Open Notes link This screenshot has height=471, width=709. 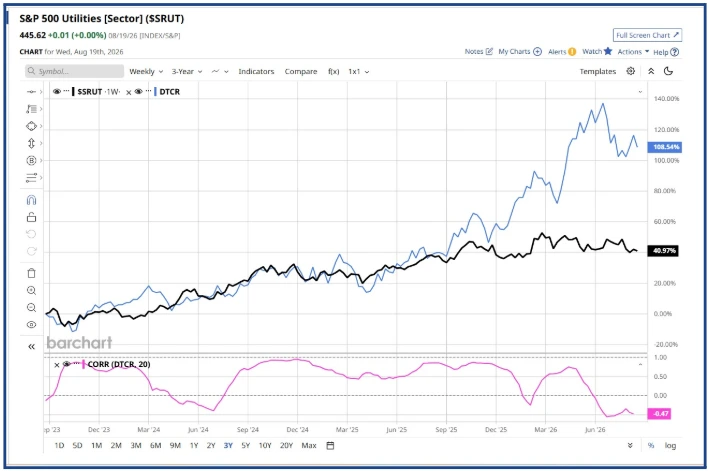click(479, 52)
